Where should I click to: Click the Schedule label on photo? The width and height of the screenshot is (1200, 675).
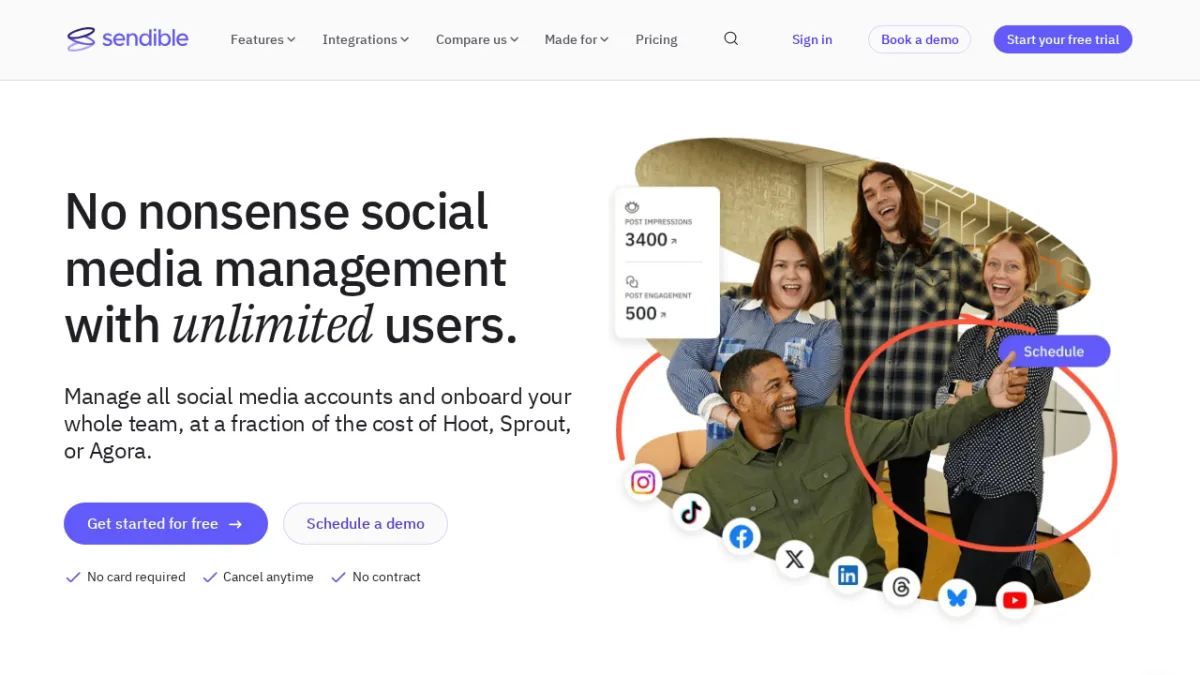1054,351
